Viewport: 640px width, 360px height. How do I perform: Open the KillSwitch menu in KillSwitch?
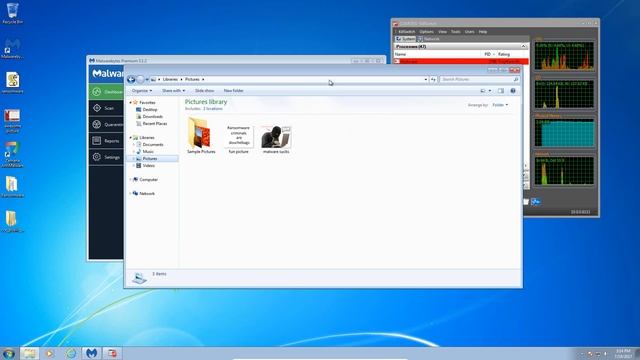[407, 31]
